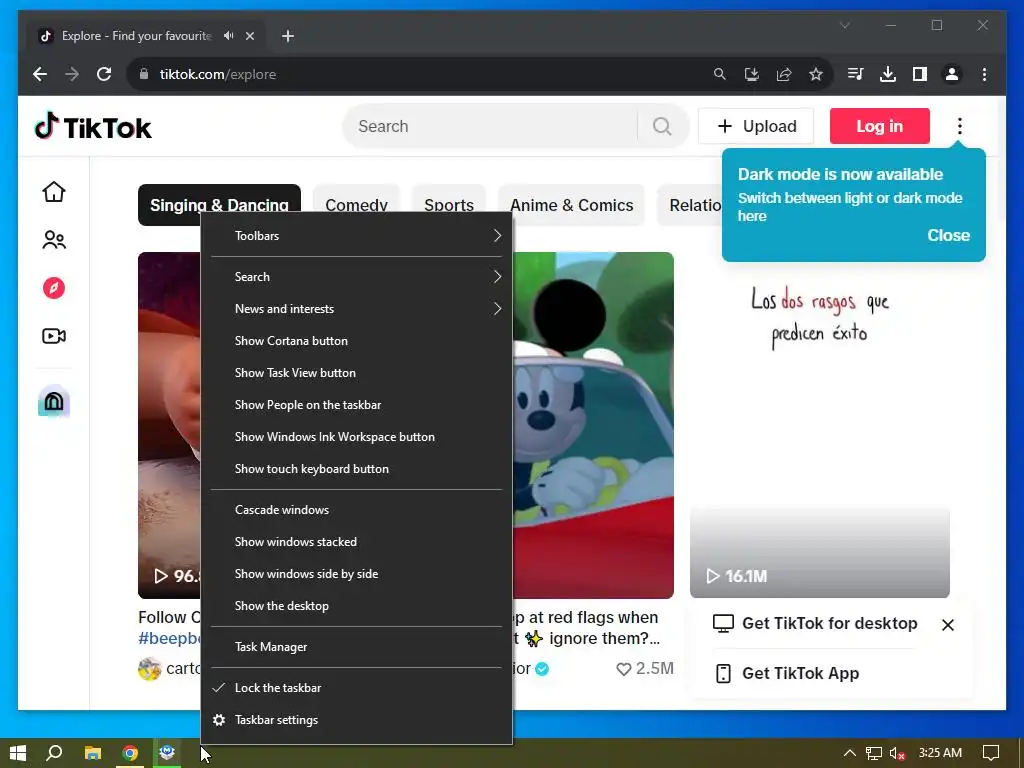Image resolution: width=1024 pixels, height=768 pixels.
Task: Open Taskbar settings
Action: (357, 720)
